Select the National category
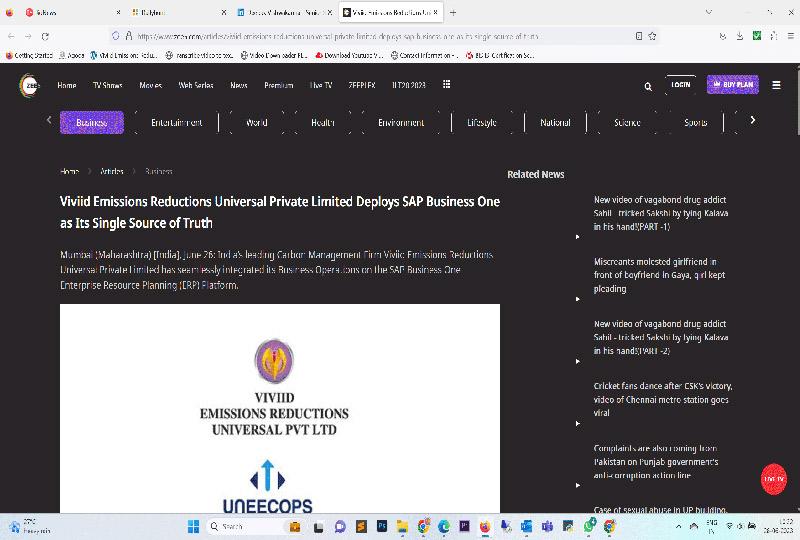Image resolution: width=800 pixels, height=540 pixels. (x=555, y=122)
